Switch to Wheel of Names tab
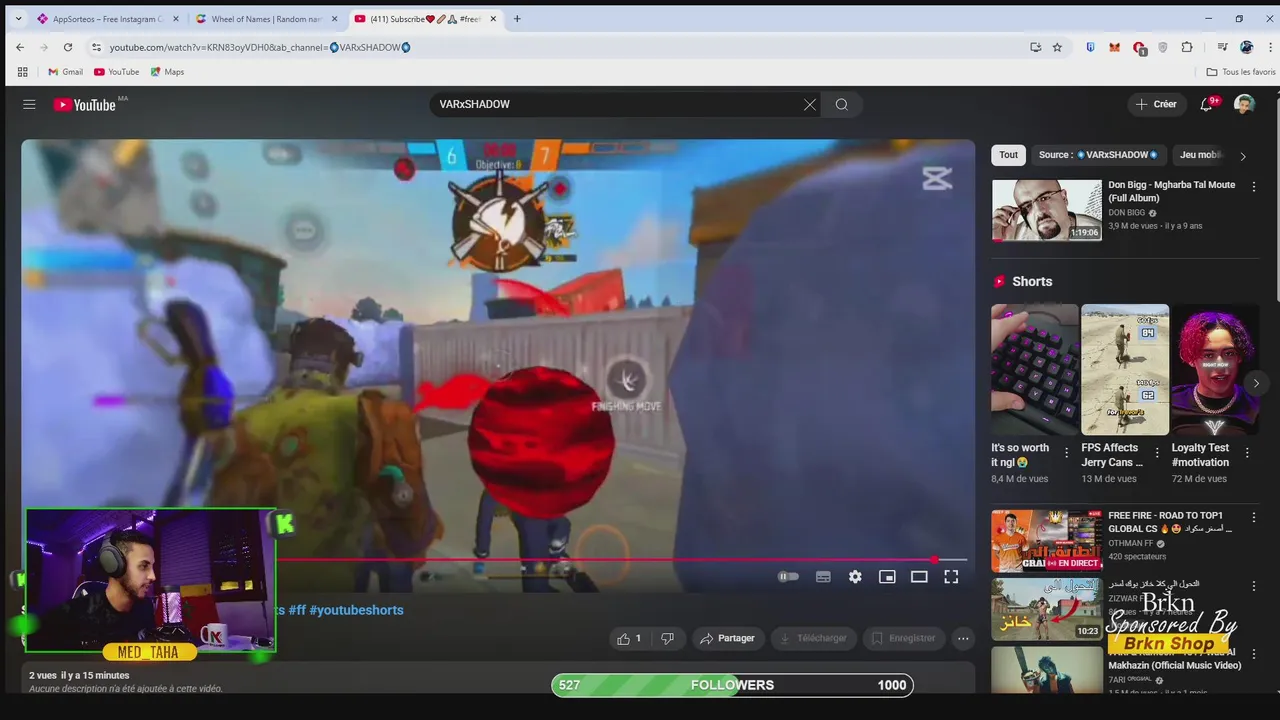 tap(267, 19)
